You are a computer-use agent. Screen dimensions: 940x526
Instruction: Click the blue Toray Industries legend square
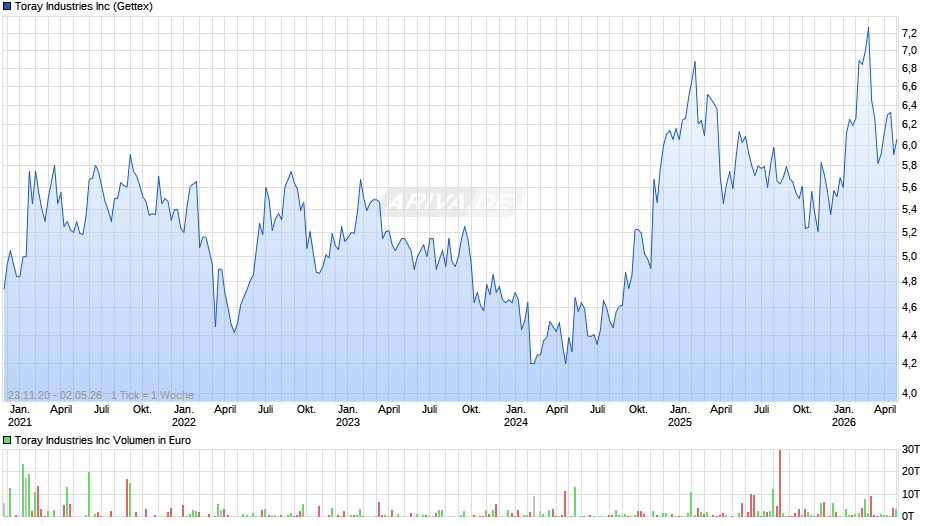tap(7, 7)
